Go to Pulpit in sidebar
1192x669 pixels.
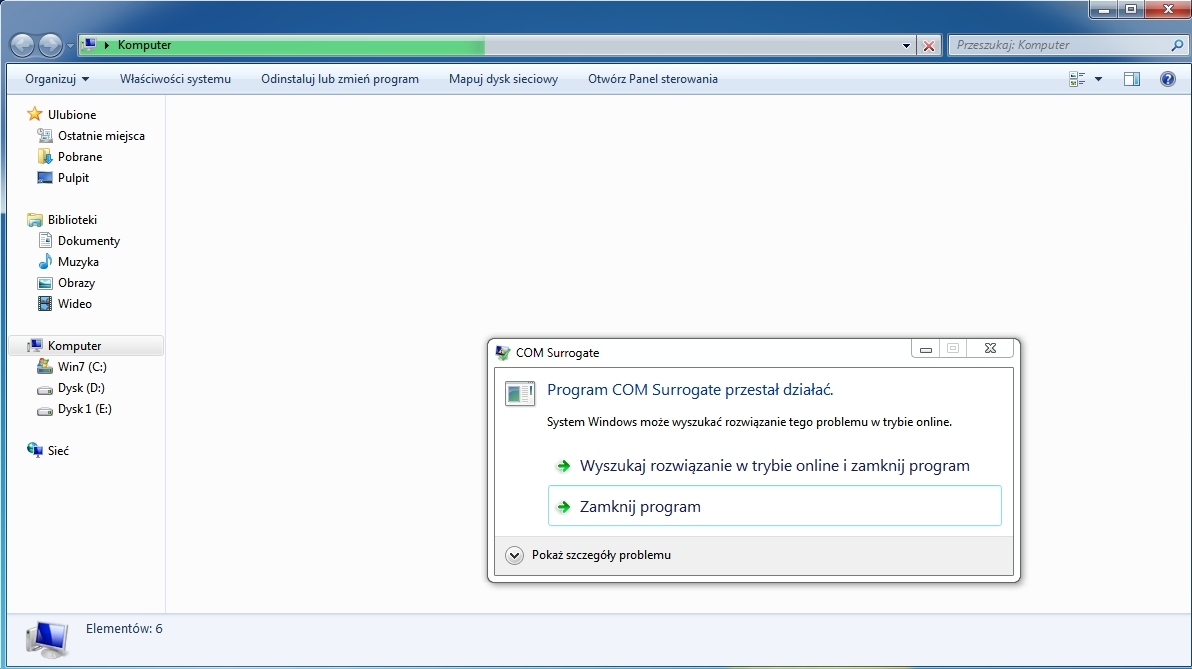pos(74,178)
